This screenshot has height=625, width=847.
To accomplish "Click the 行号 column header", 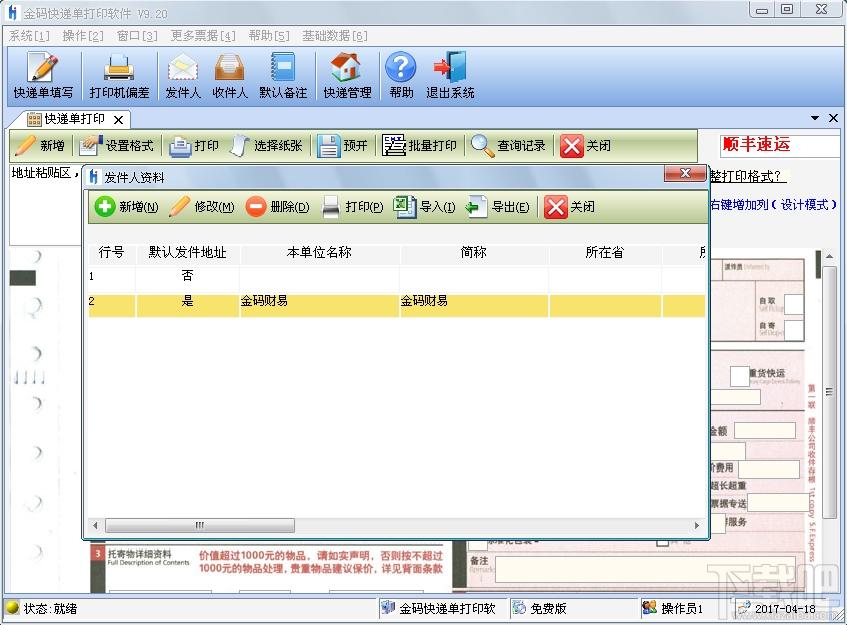I will coord(111,253).
